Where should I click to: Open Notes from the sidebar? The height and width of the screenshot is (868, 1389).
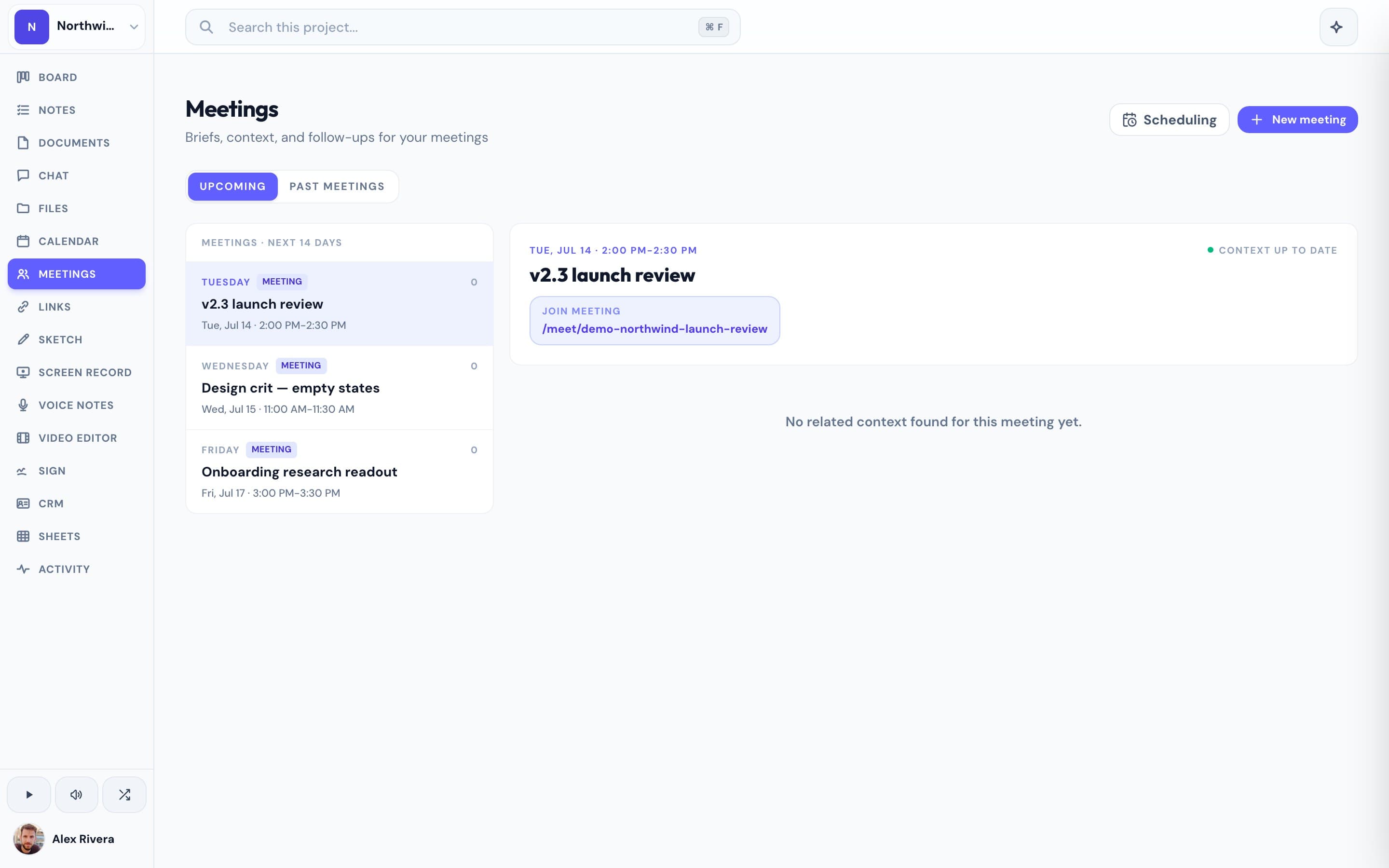tap(76, 109)
